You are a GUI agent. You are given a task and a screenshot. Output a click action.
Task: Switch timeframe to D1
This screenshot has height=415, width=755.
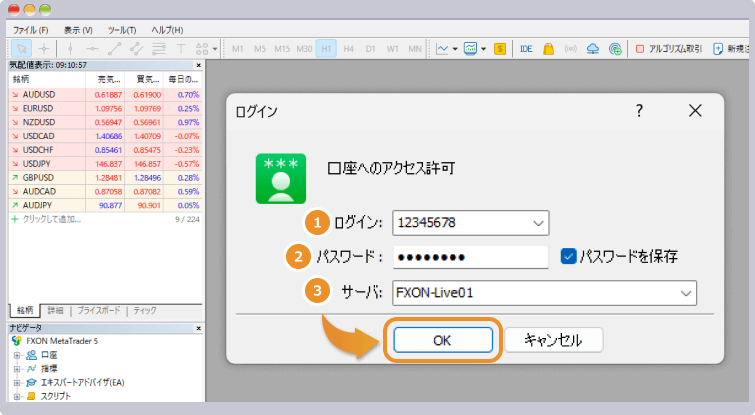point(370,49)
